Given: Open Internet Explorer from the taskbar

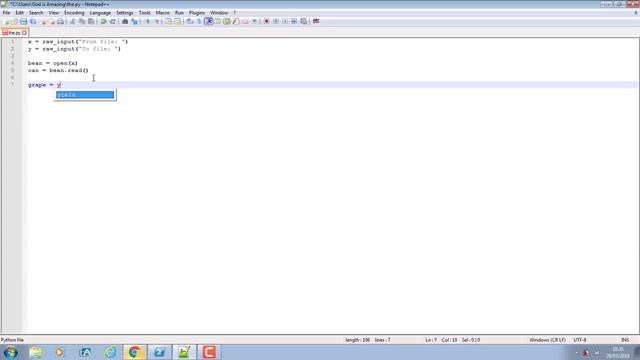Looking at the screenshot, I should click(x=110, y=352).
